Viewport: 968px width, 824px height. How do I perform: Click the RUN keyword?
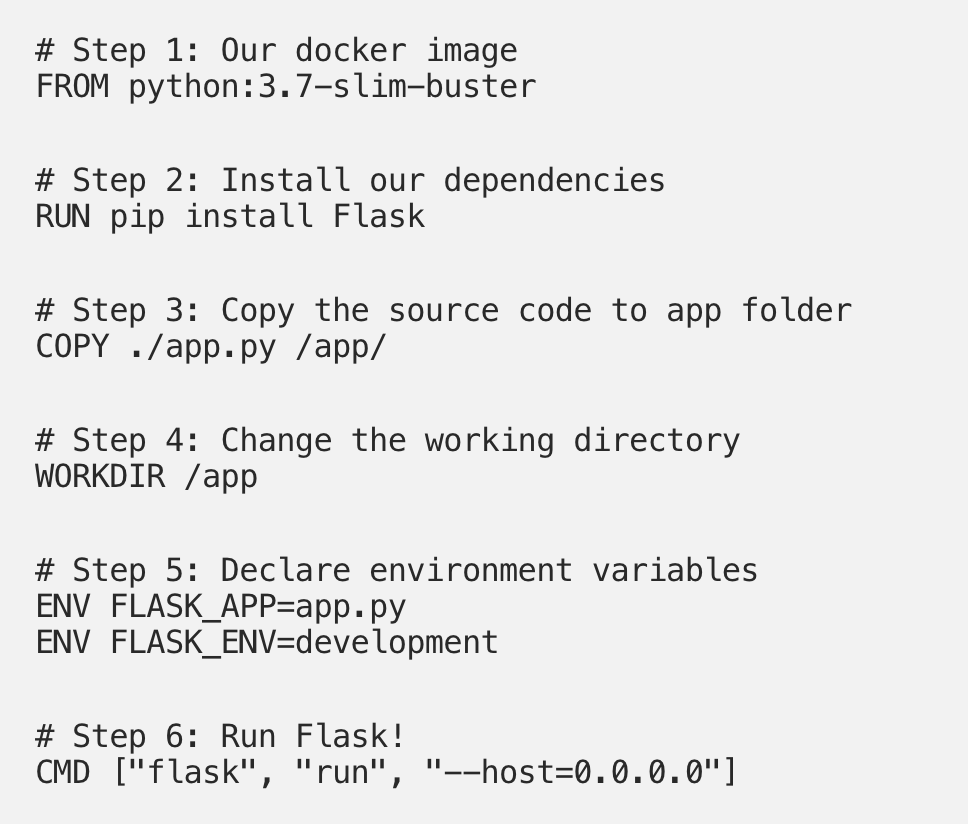click(62, 217)
